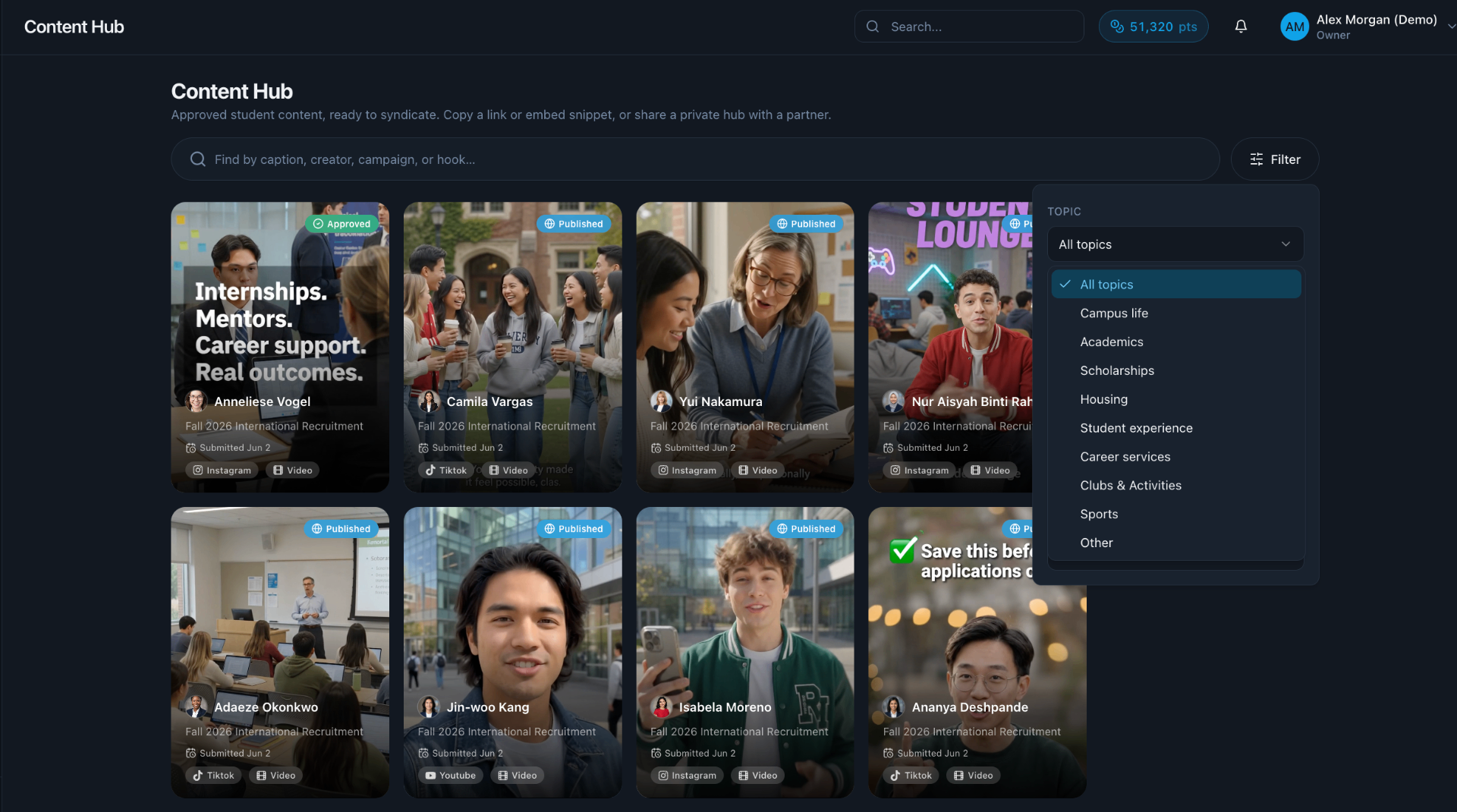Click Video tag on Nur Aisyah card
The image size is (1457, 812).
[990, 471]
